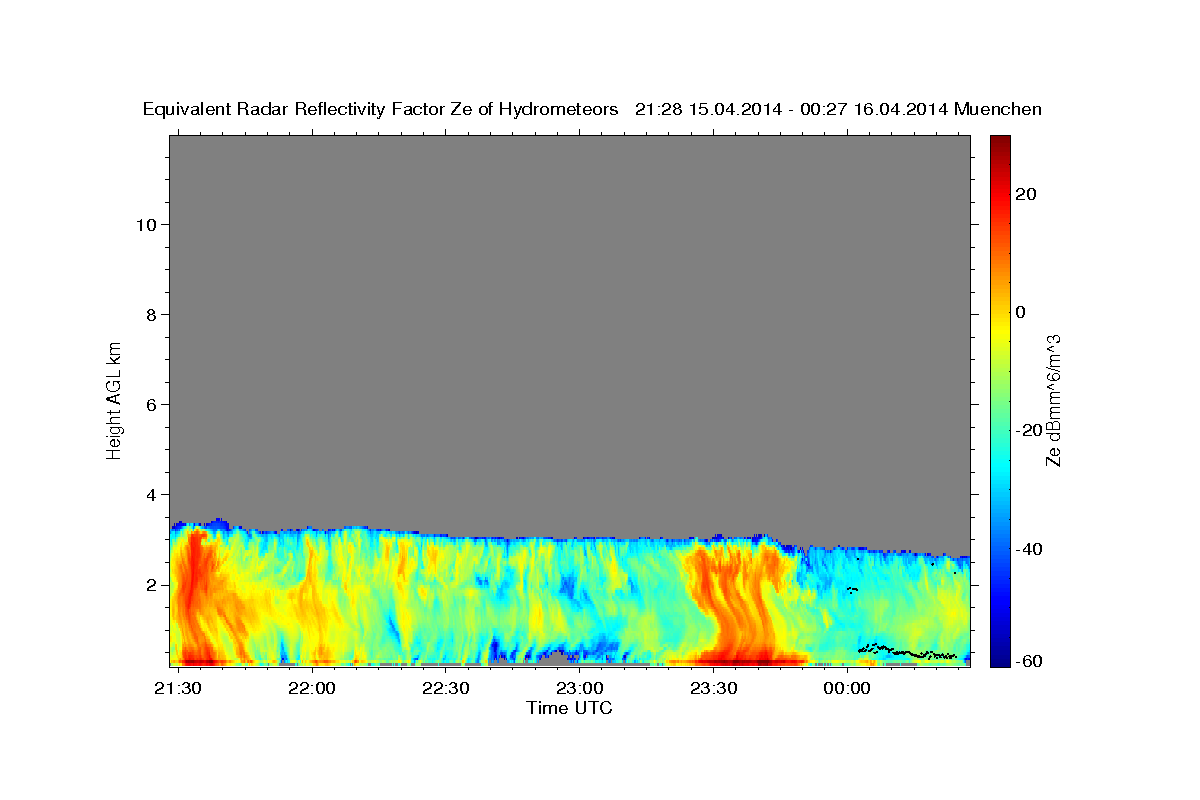Click the colorbar label 'Ze dBmm^6/m^3'

point(1052,400)
